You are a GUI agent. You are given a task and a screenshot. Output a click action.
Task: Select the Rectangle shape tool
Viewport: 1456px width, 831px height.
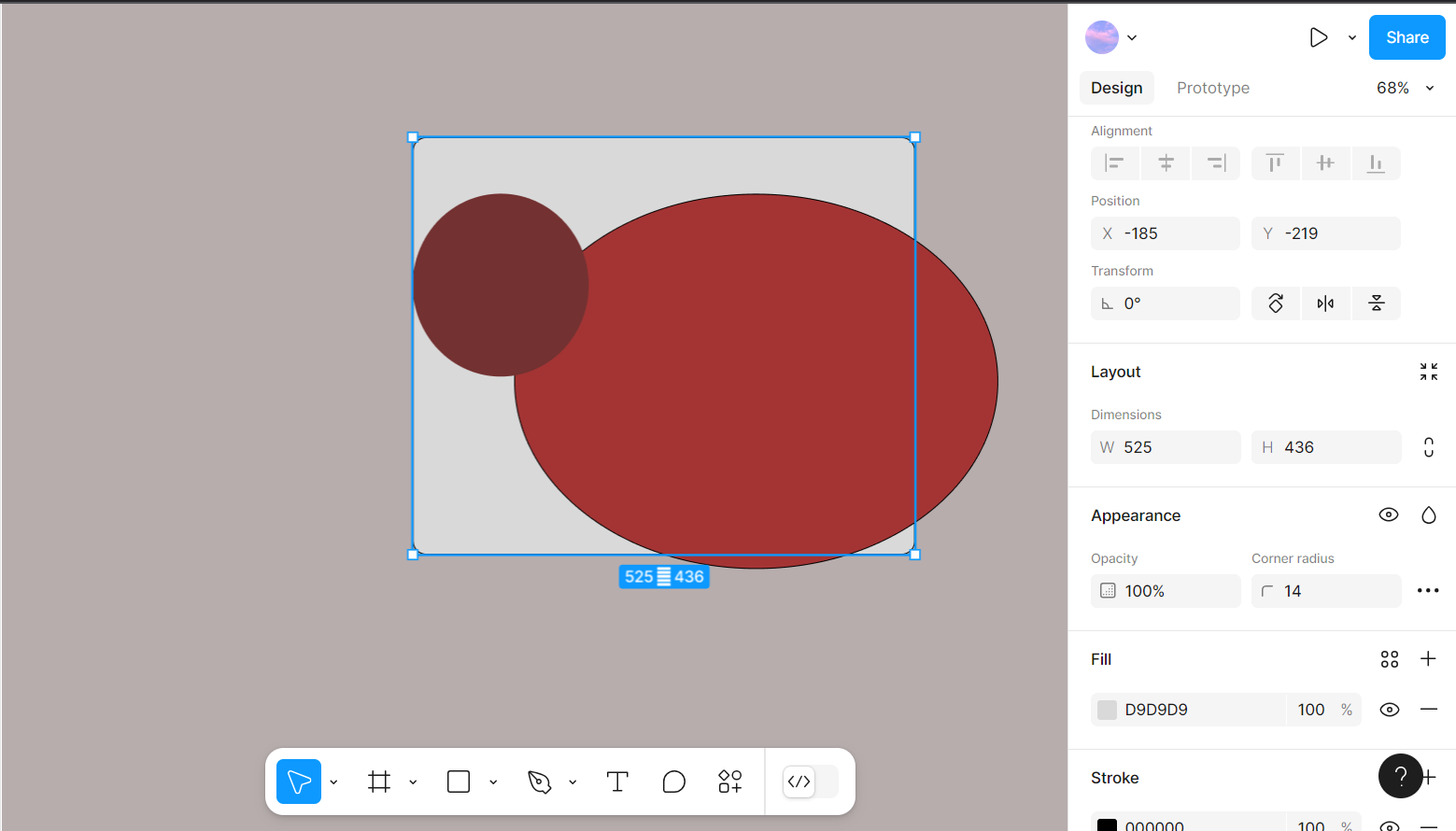pos(459,782)
